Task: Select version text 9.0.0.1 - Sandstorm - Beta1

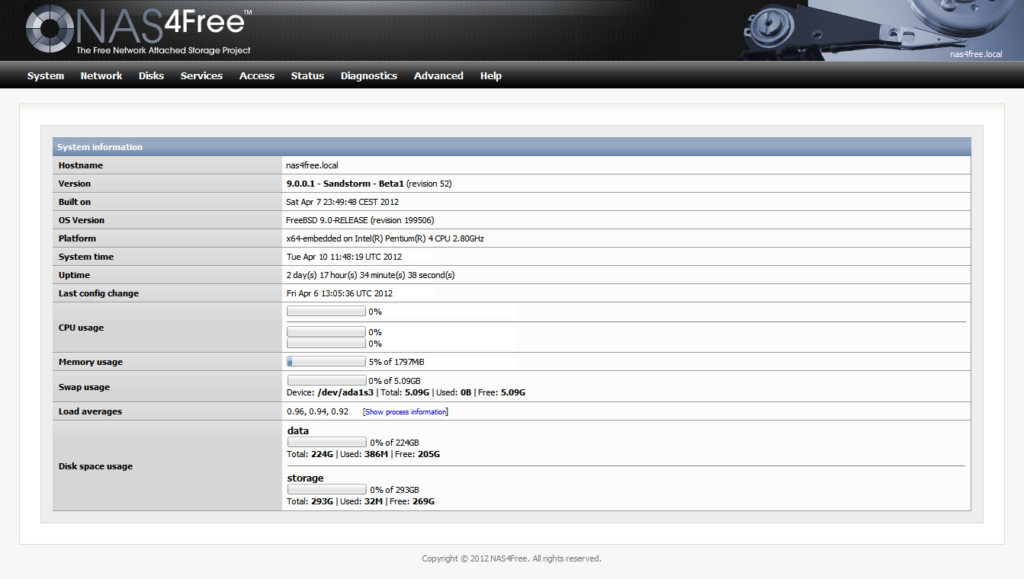Action: [x=345, y=183]
